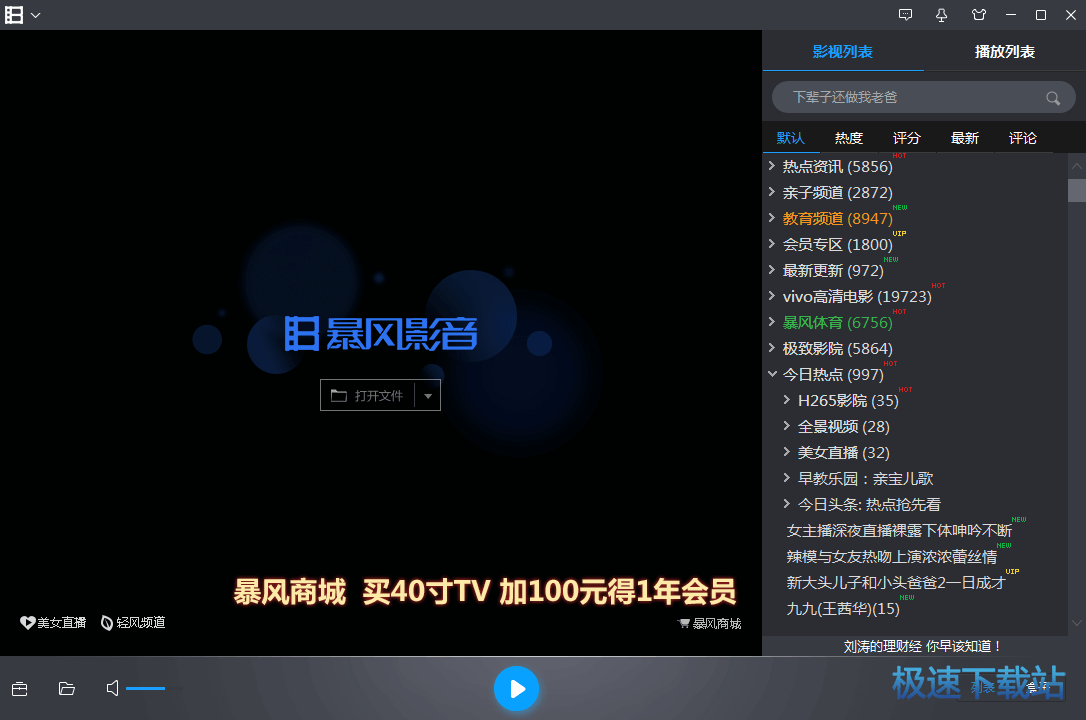This screenshot has width=1086, height=720.
Task: Click the list scrollbar up arrow
Action: coord(1076,166)
